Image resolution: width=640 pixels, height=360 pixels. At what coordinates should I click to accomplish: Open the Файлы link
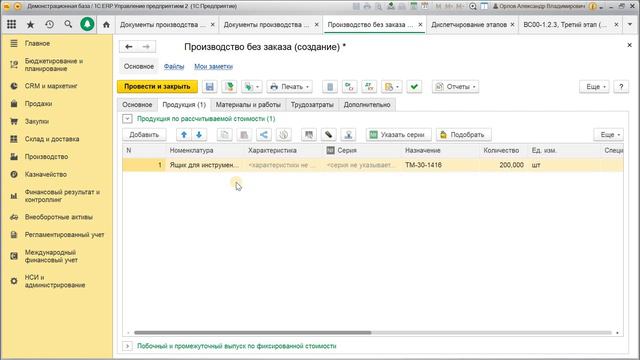pos(174,67)
